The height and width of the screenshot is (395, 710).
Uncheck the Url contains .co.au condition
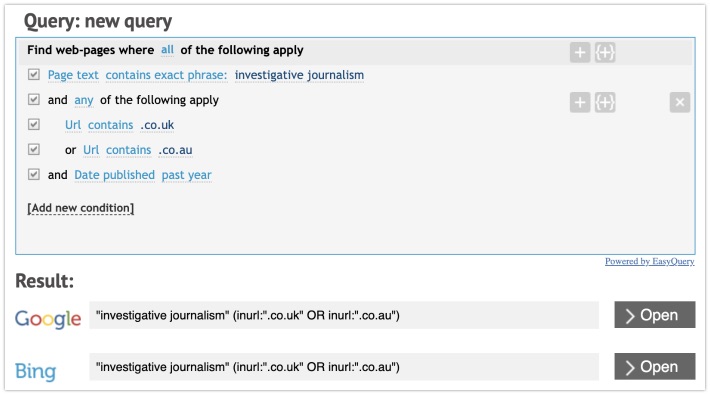34,149
